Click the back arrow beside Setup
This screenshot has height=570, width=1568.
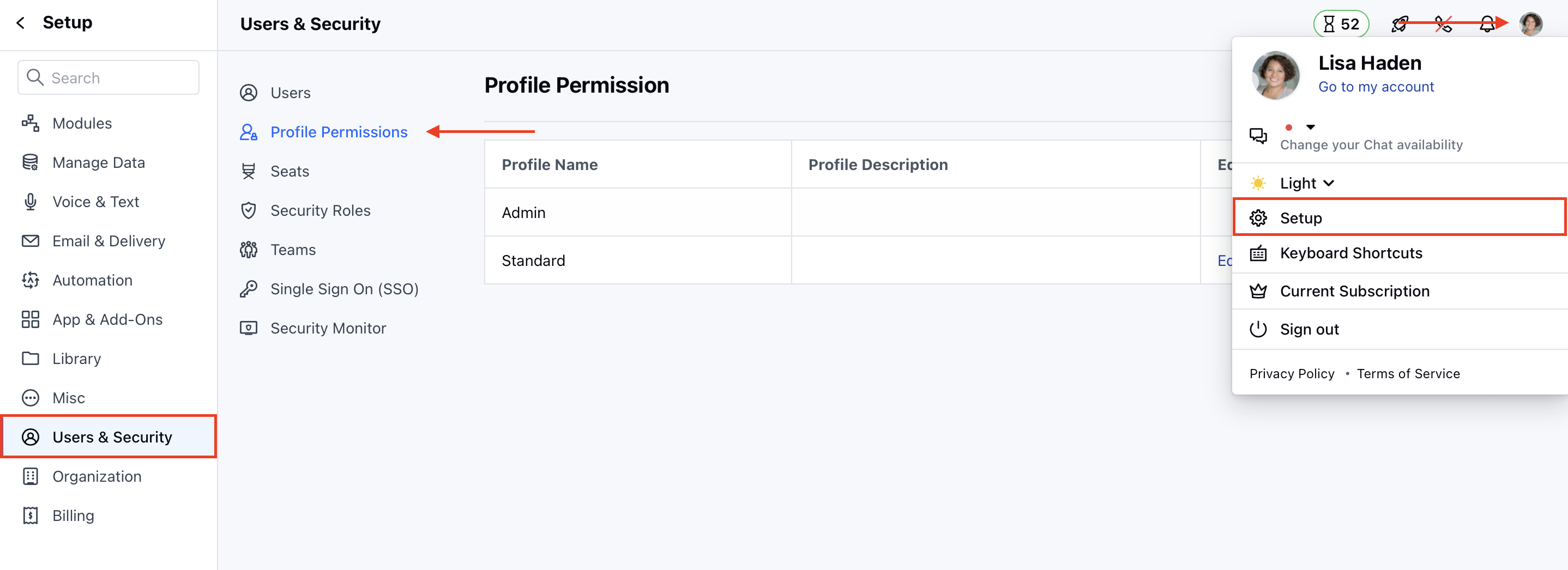click(x=21, y=23)
